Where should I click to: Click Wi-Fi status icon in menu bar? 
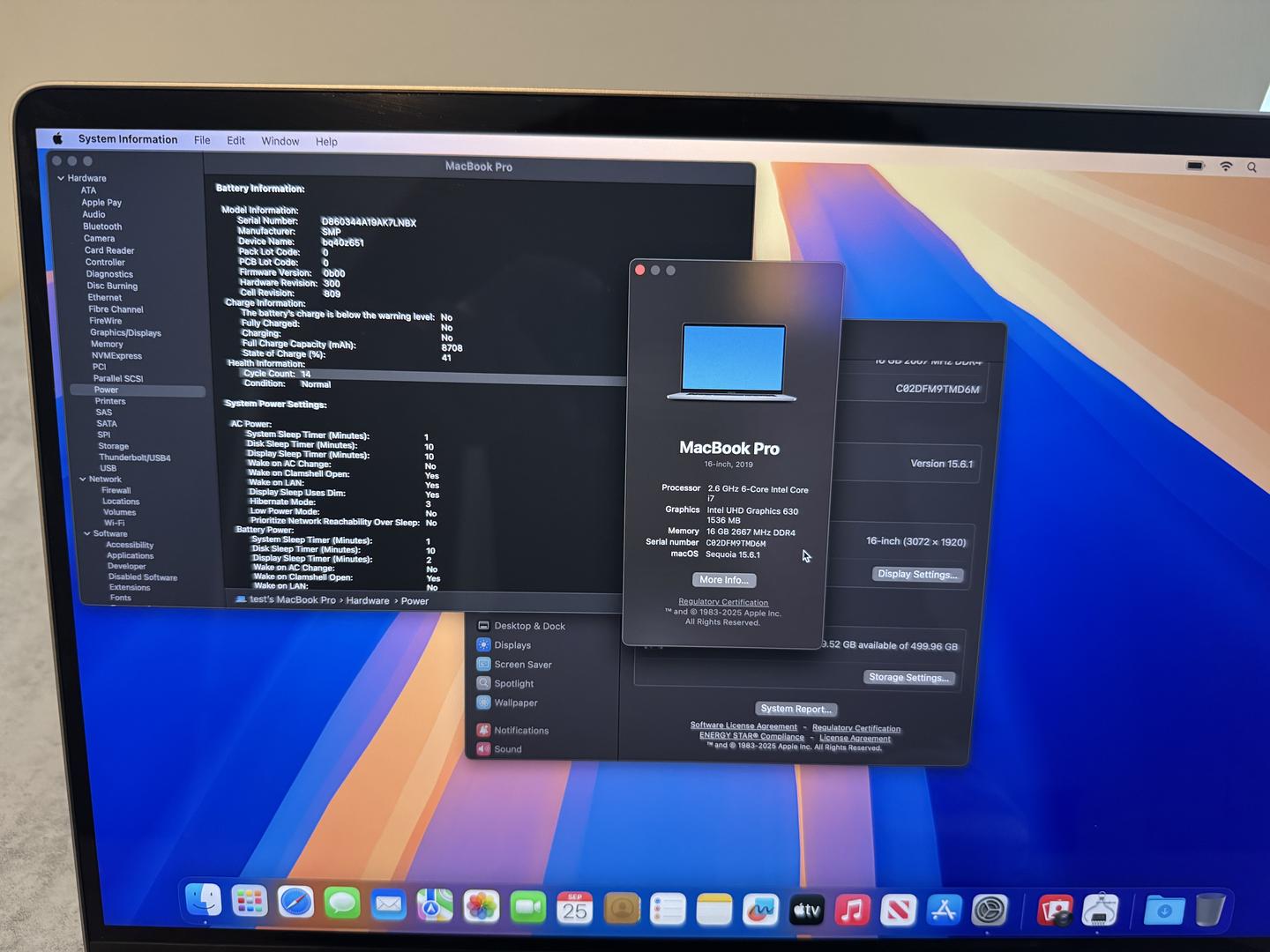[1226, 166]
